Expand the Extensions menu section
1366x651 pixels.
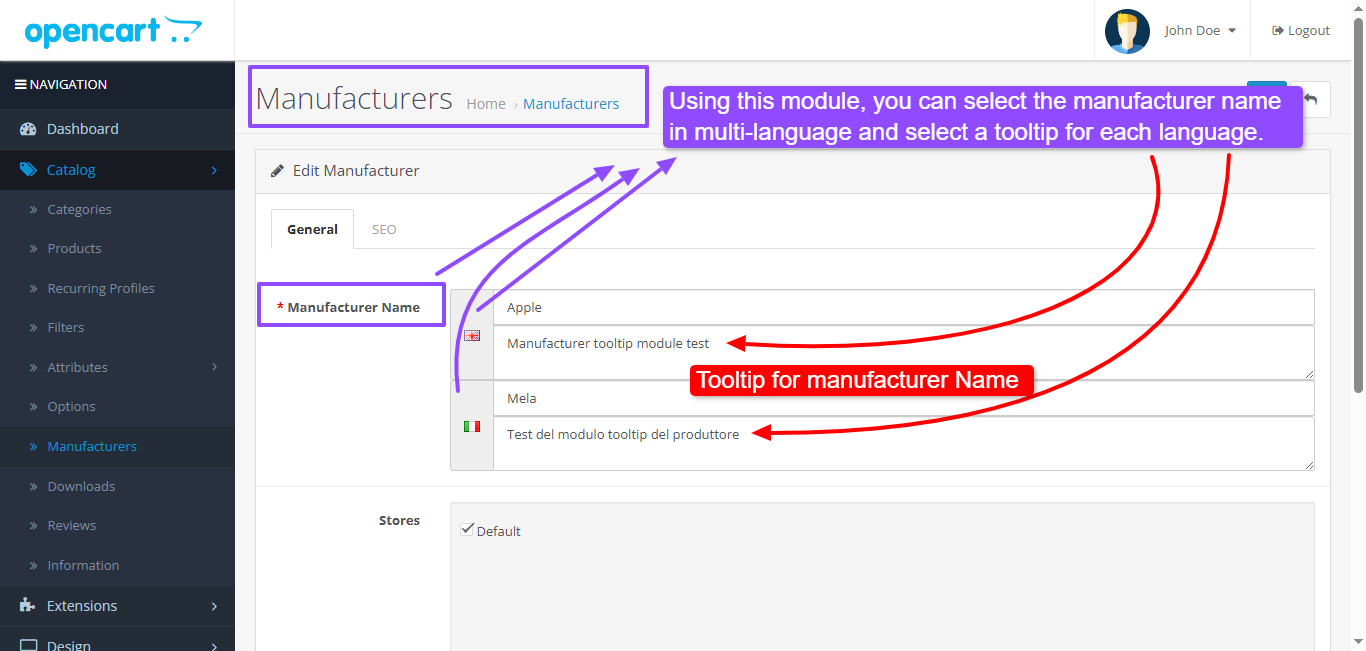[x=117, y=606]
